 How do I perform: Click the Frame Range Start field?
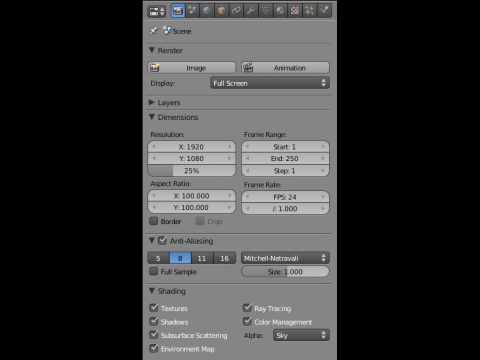(x=285, y=147)
